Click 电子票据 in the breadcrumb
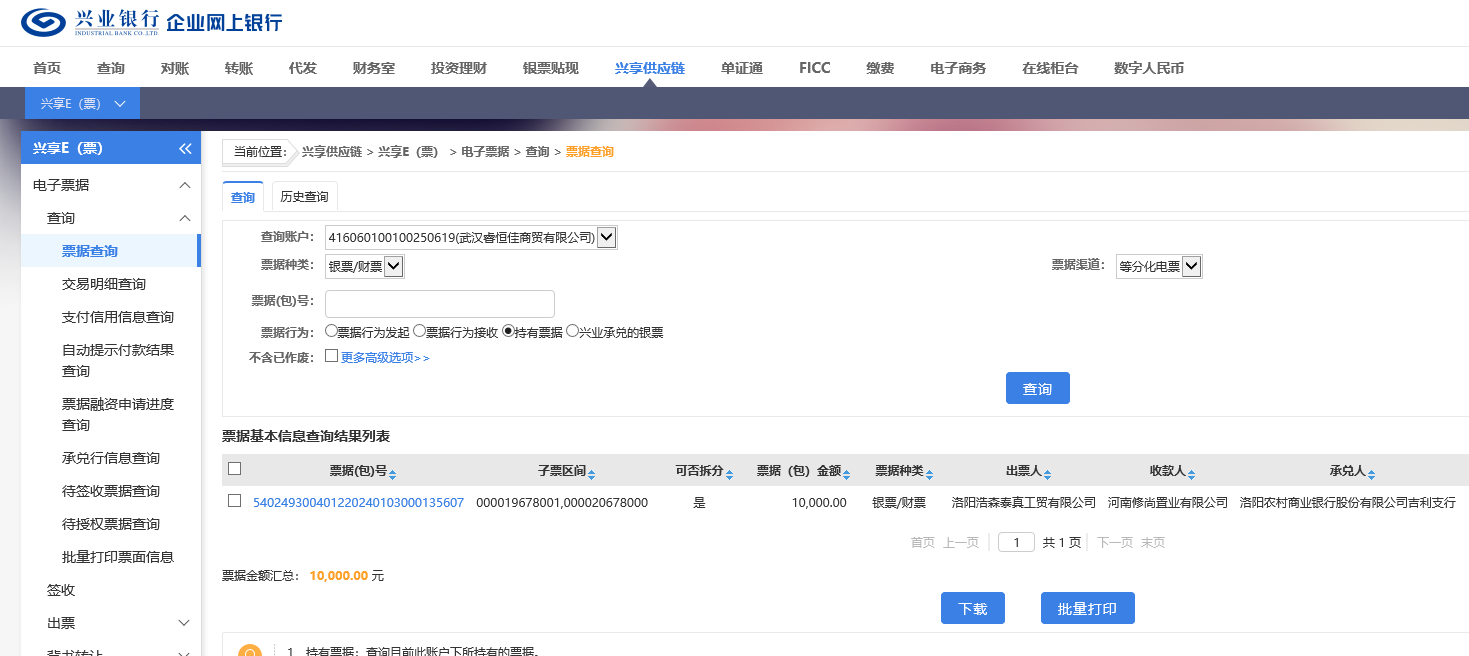The image size is (1469, 656). 486,152
